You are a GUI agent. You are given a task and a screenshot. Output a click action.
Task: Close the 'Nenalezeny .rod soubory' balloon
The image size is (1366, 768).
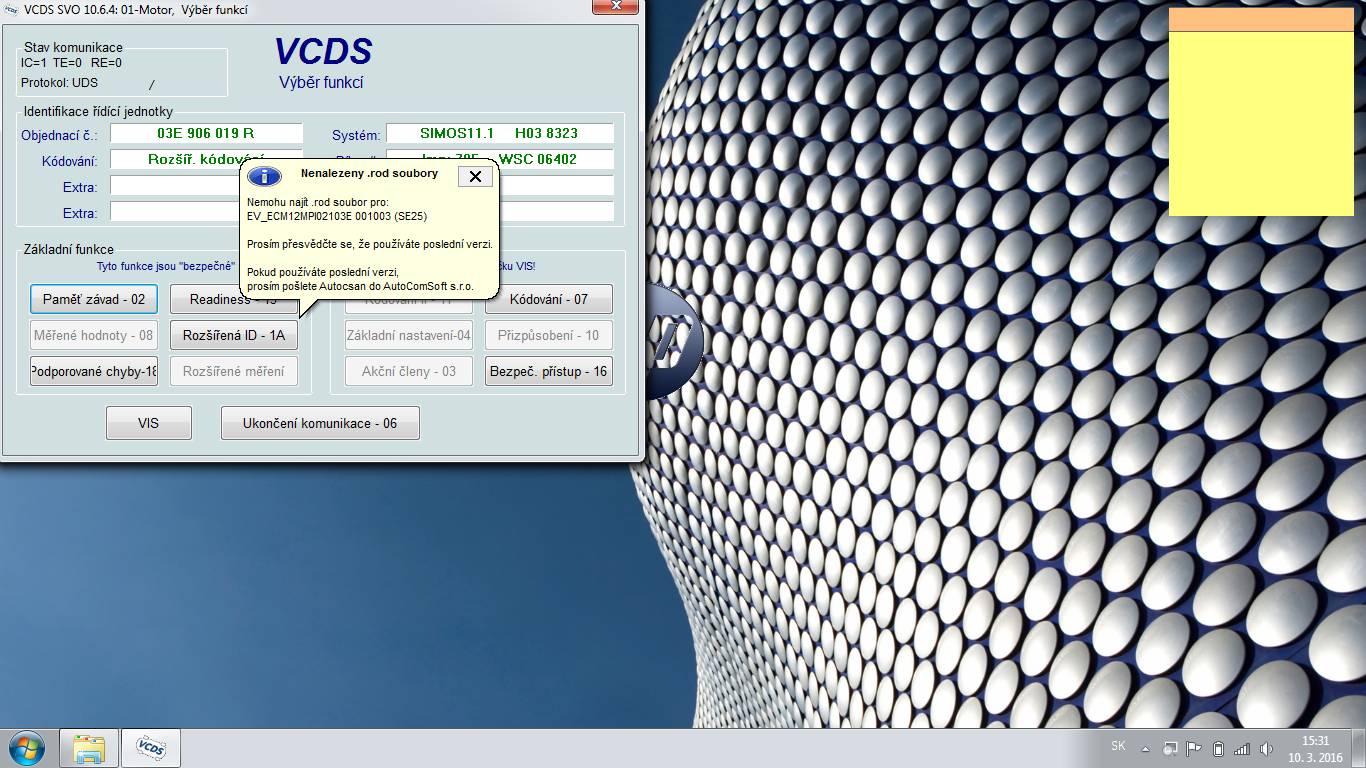click(475, 176)
